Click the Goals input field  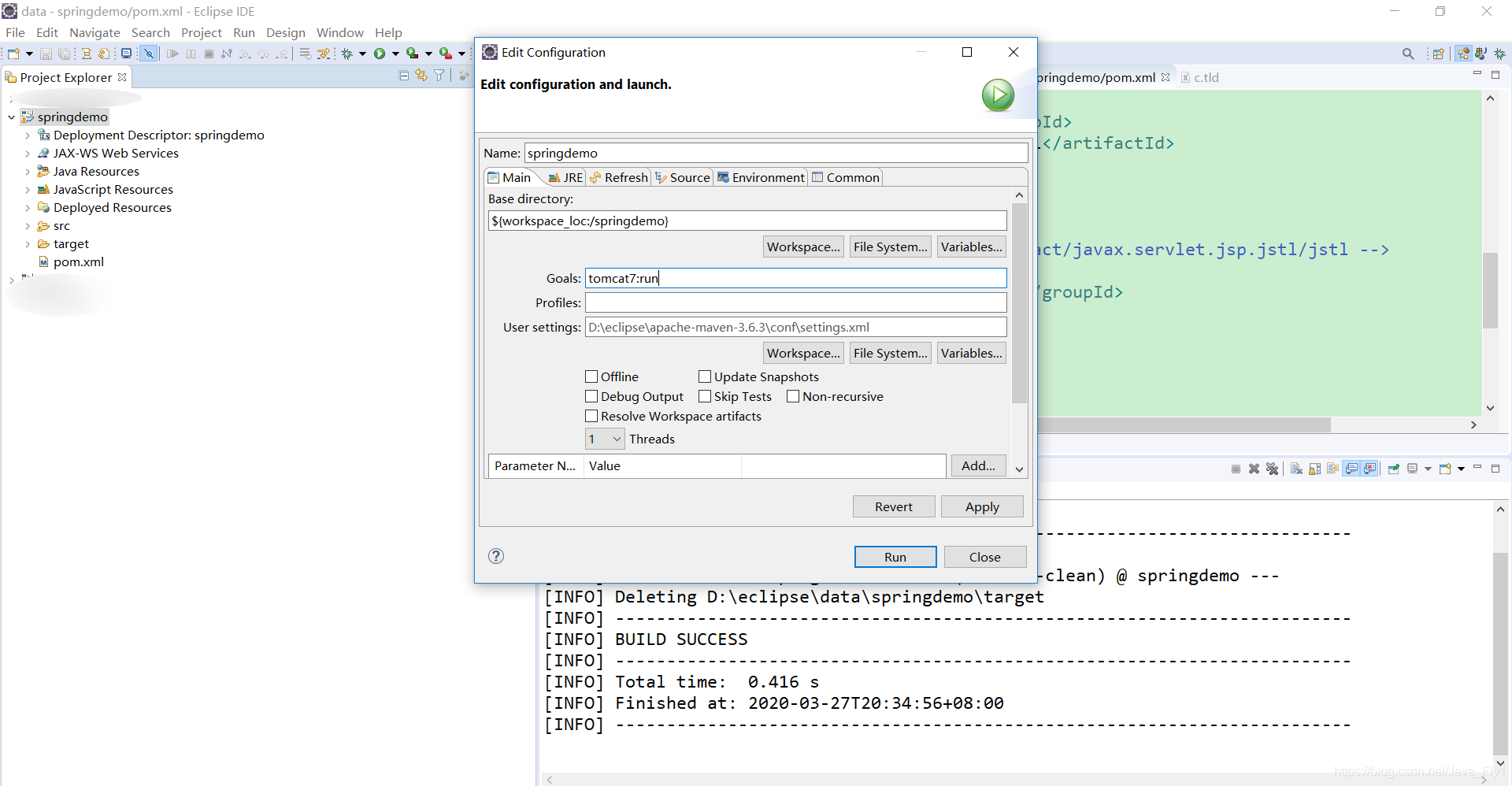[x=795, y=278]
